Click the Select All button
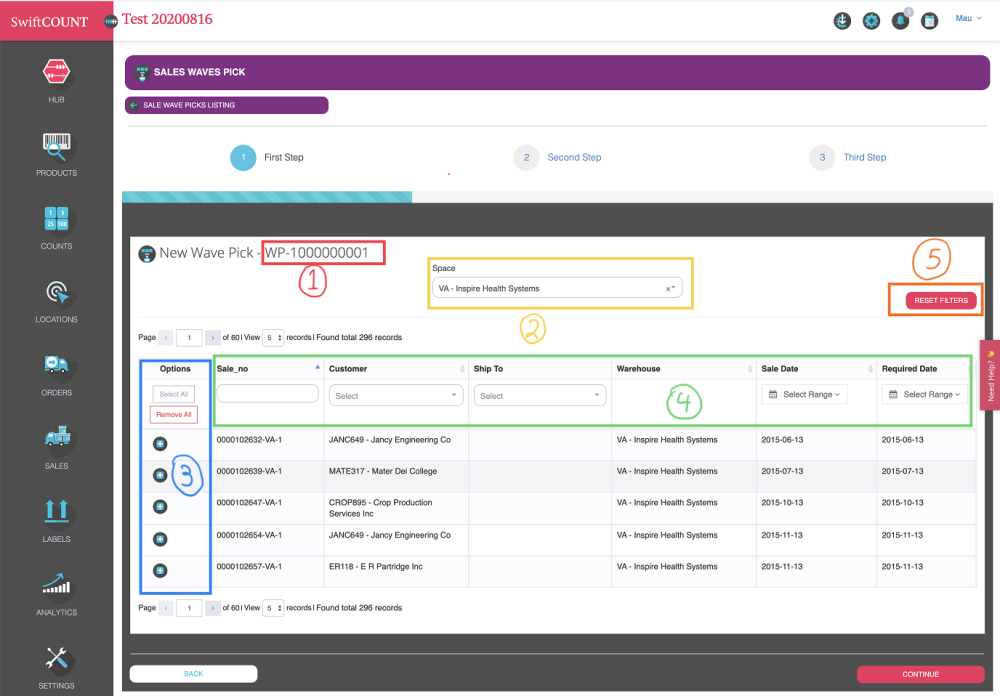Viewport: 1000px width, 696px height. tap(173, 394)
